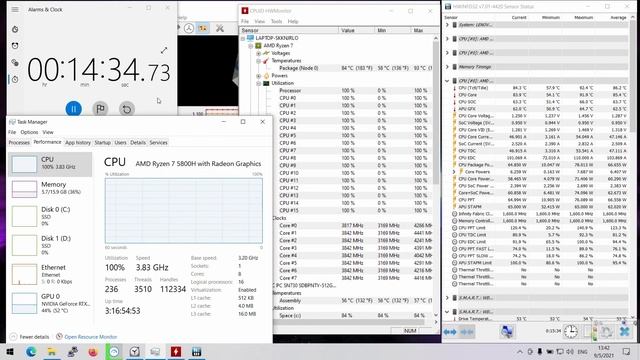Select CPU in Task Manager performance list

(50, 164)
